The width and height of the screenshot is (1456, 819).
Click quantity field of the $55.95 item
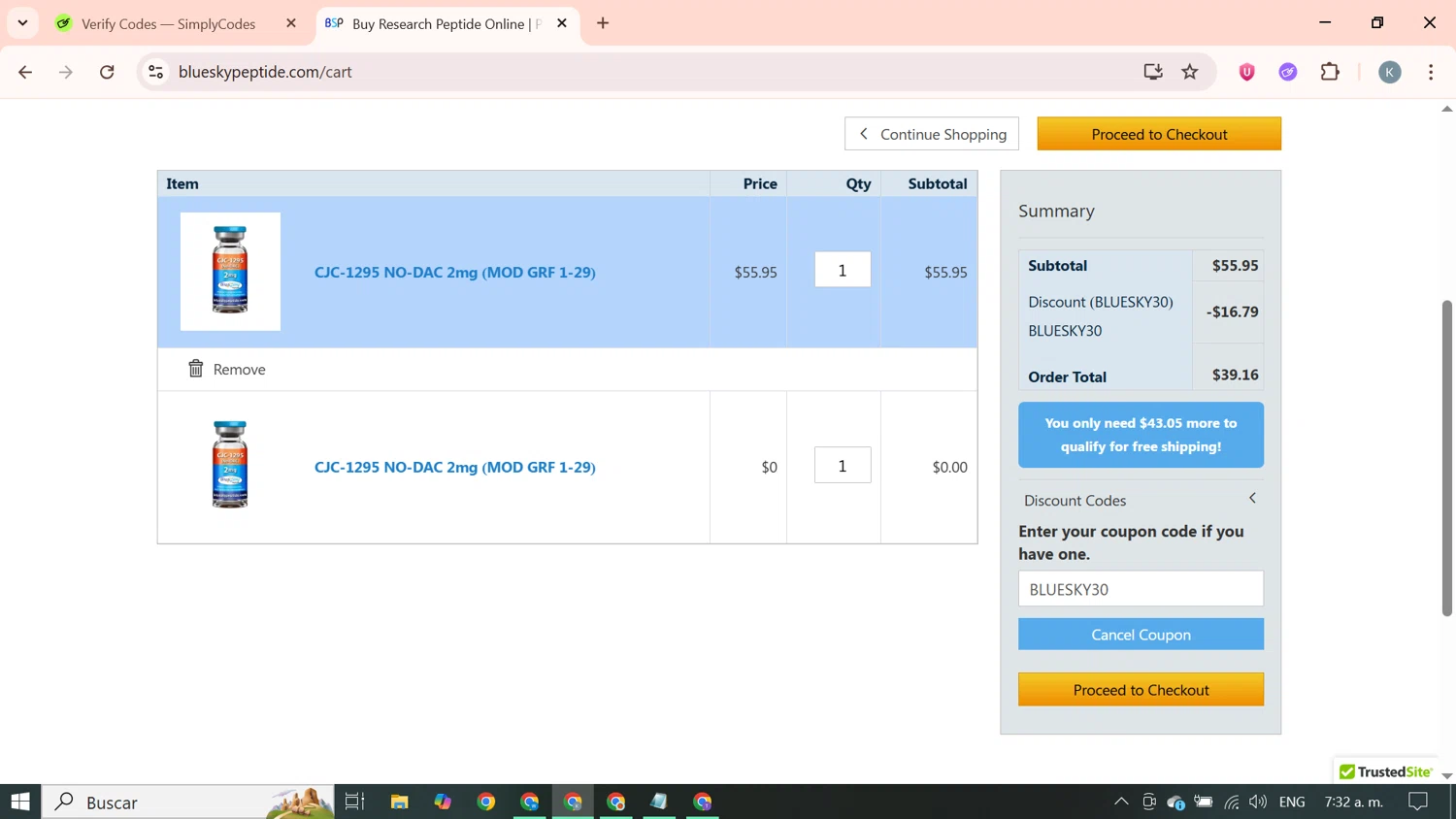pyautogui.click(x=843, y=271)
